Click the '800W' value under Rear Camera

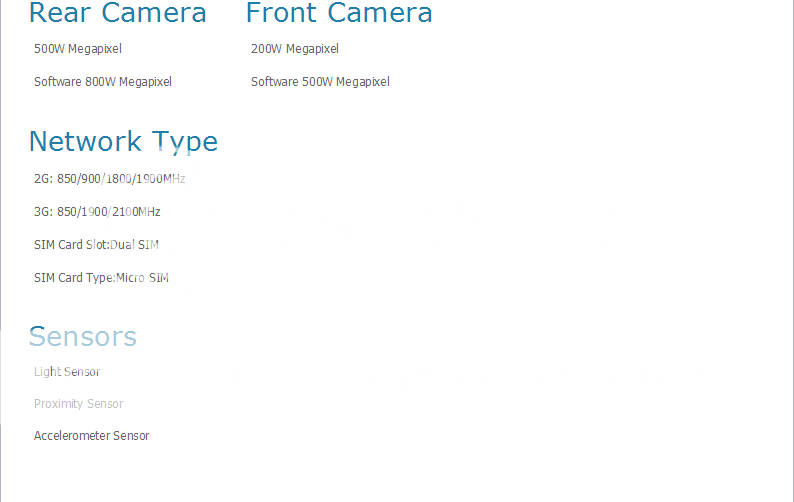(x=101, y=82)
